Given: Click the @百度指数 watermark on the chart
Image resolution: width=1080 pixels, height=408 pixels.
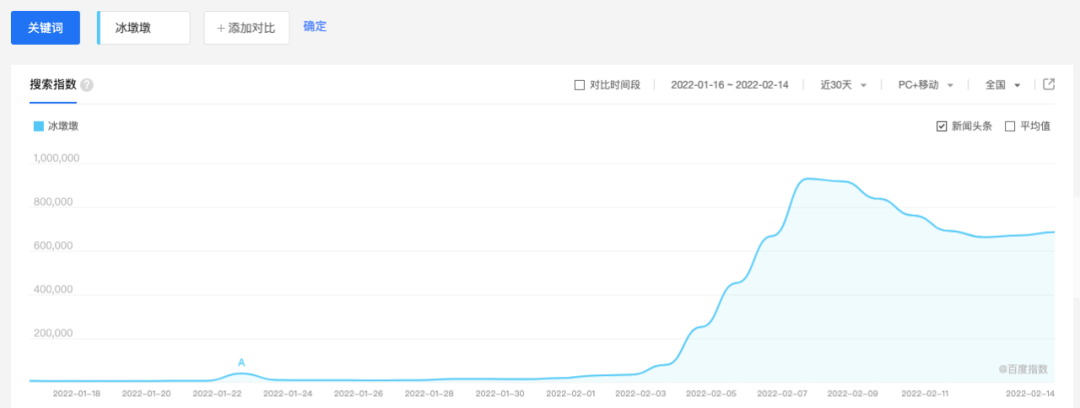Looking at the screenshot, I should tap(1022, 369).
